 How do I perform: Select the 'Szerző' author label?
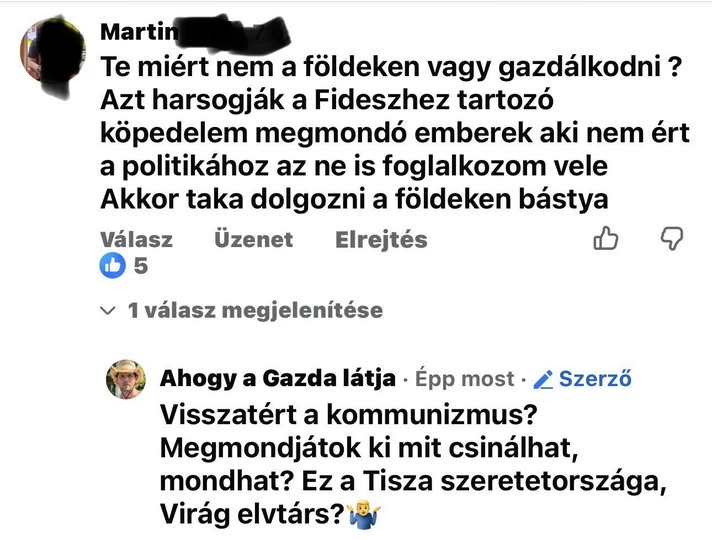point(595,379)
